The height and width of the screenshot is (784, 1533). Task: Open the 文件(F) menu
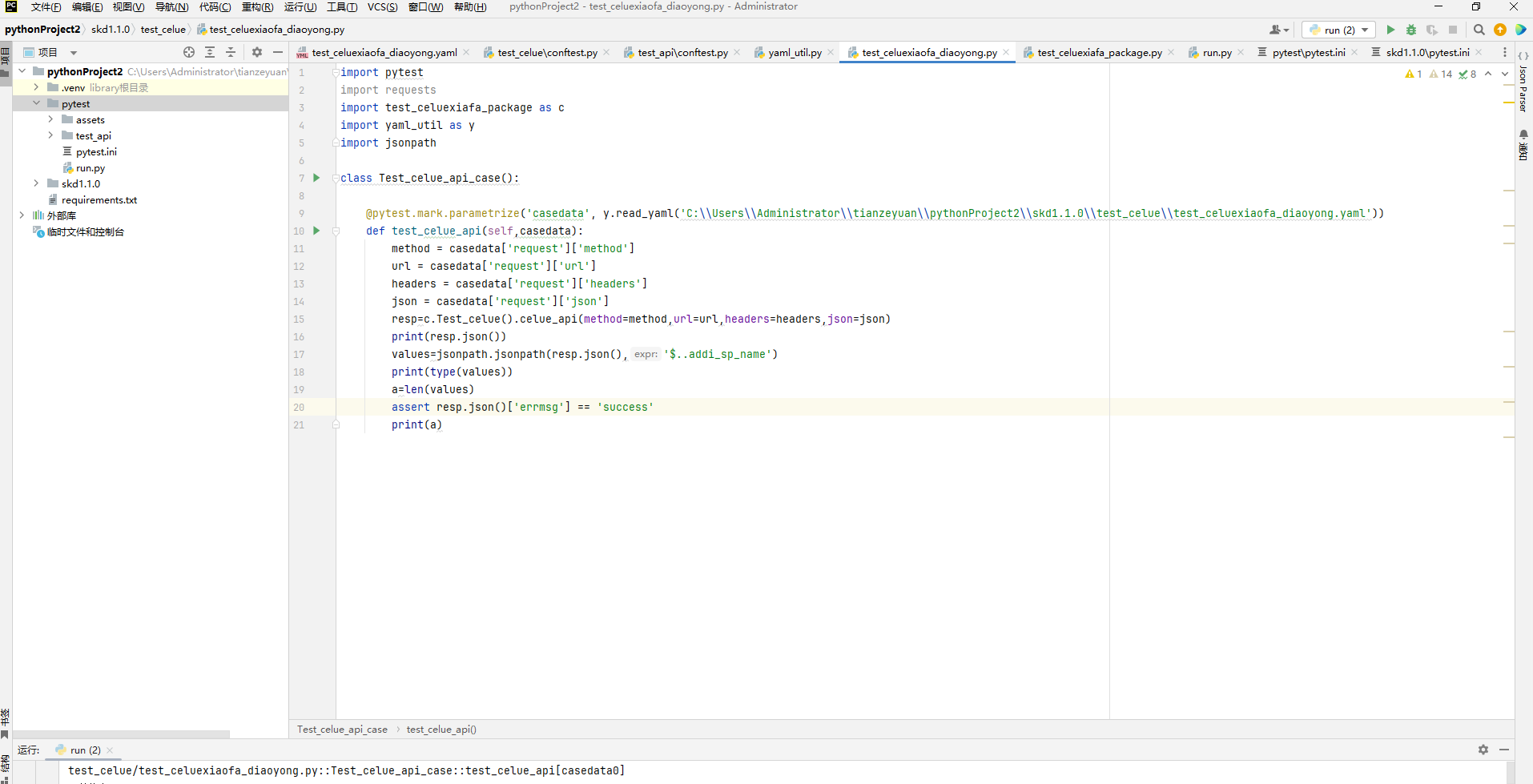(x=46, y=7)
